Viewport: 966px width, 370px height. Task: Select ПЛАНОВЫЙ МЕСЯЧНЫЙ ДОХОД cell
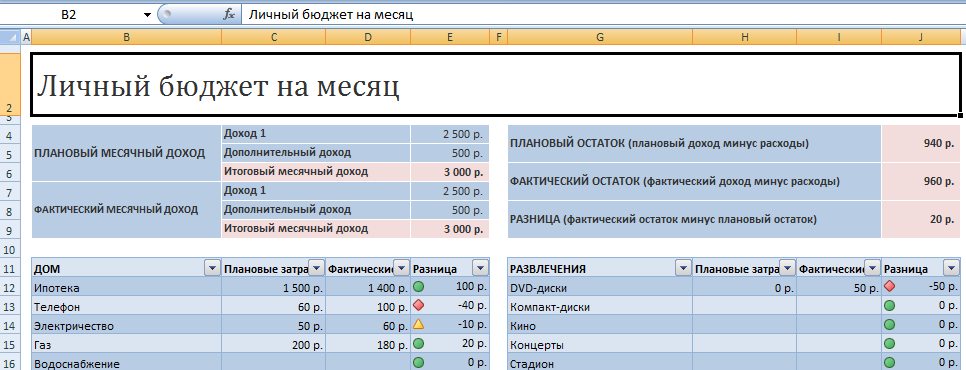(x=126, y=153)
